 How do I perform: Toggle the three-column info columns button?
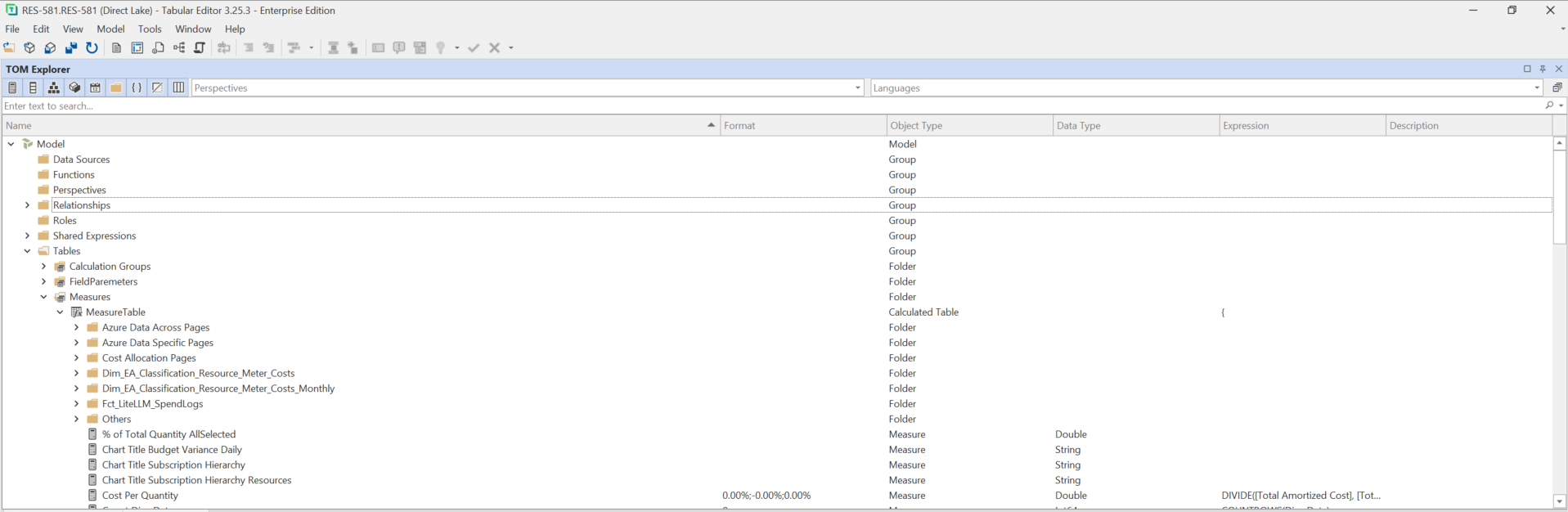178,88
